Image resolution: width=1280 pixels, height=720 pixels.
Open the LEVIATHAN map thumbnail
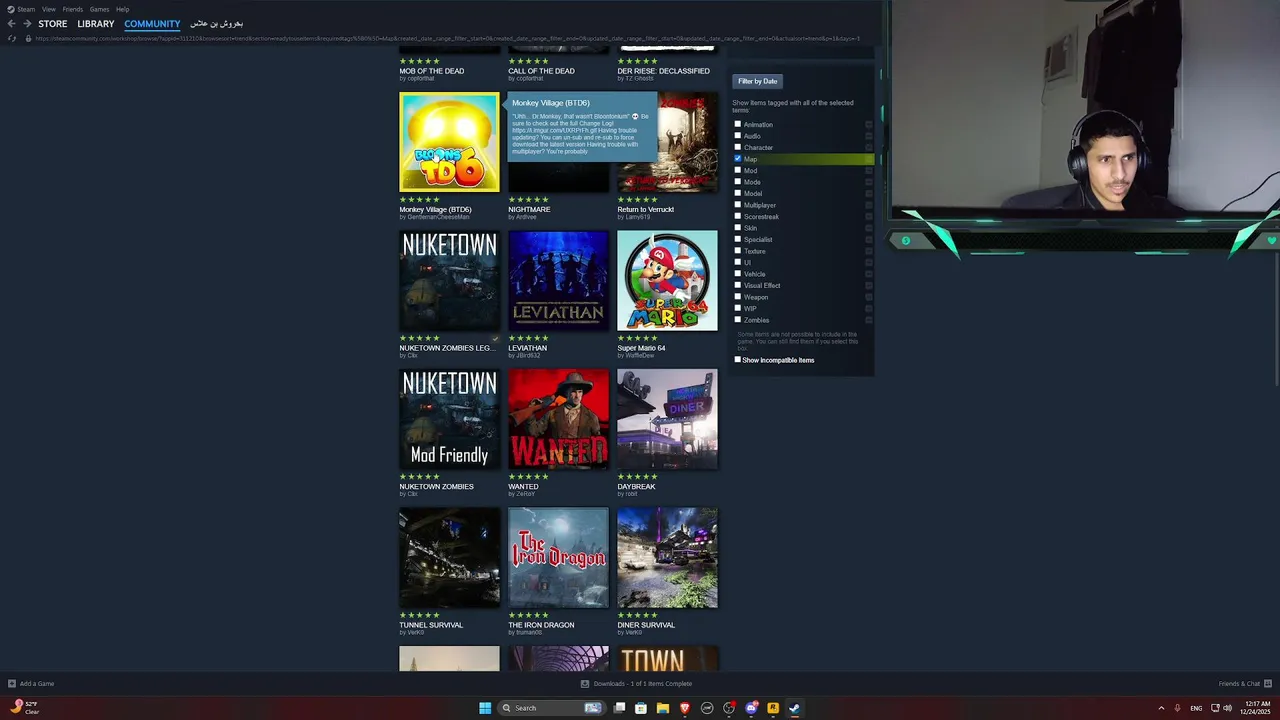click(x=558, y=280)
